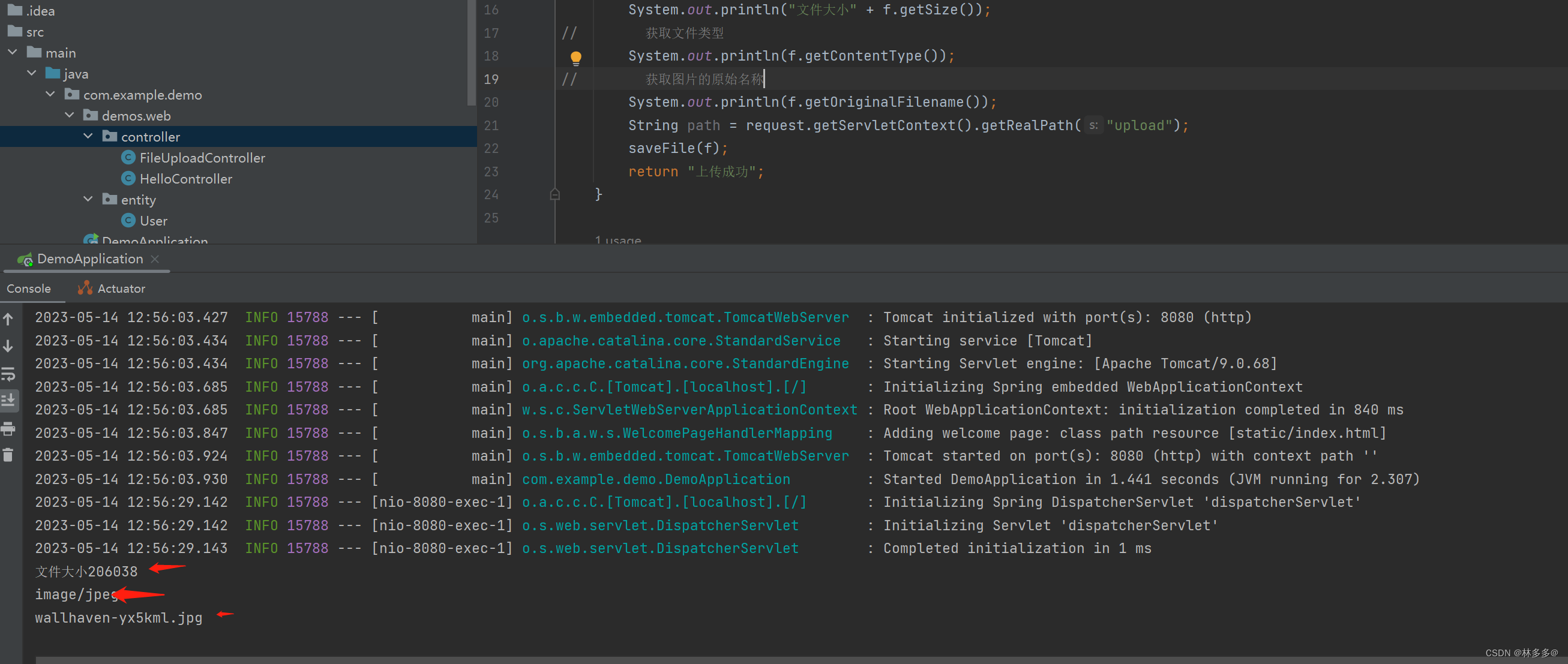Image resolution: width=1568 pixels, height=664 pixels.
Task: Click the yellow light bulb intention icon
Action: point(576,57)
